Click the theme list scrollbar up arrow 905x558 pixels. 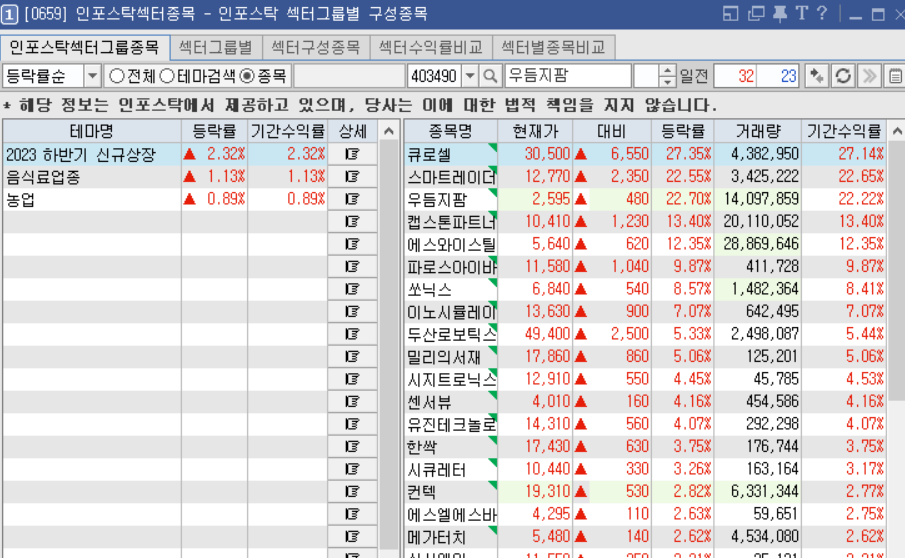click(389, 132)
